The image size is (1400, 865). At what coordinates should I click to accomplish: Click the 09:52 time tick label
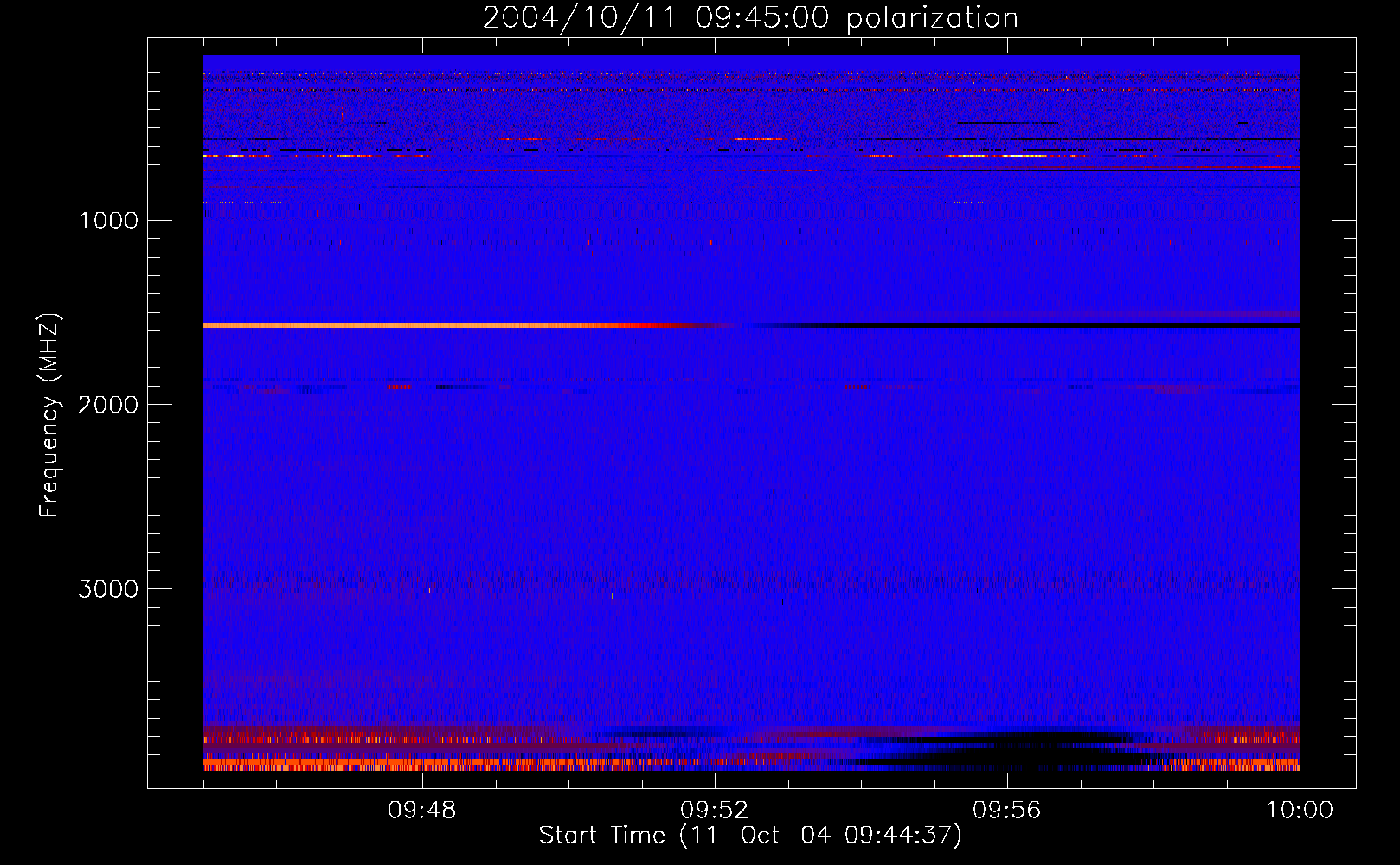pyautogui.click(x=715, y=811)
